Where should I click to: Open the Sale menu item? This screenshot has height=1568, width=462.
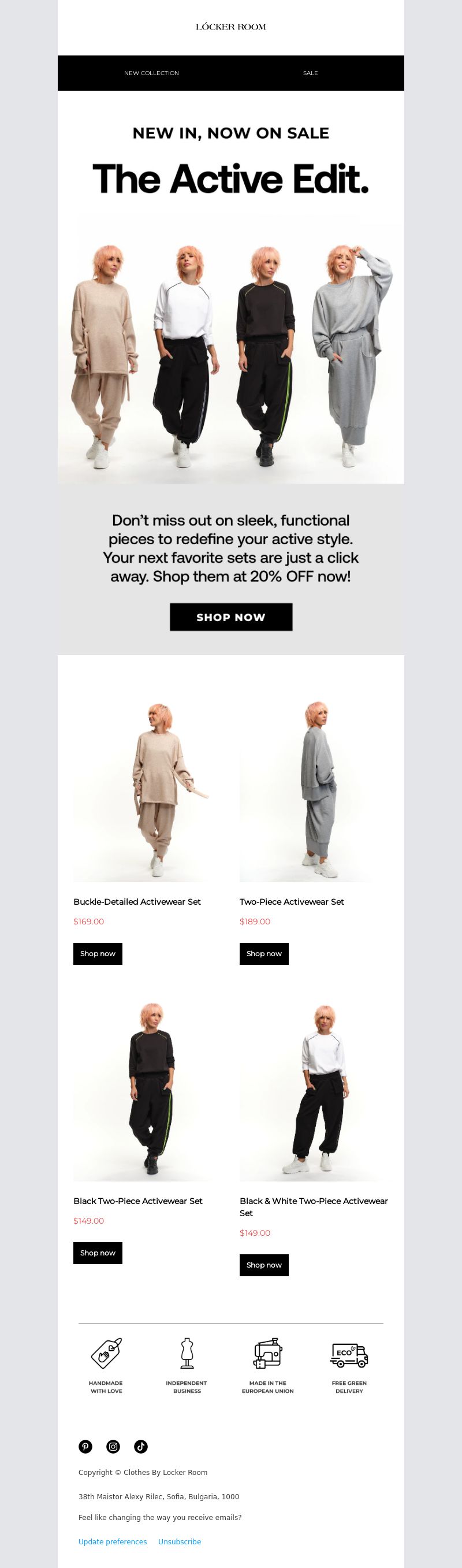click(x=311, y=73)
